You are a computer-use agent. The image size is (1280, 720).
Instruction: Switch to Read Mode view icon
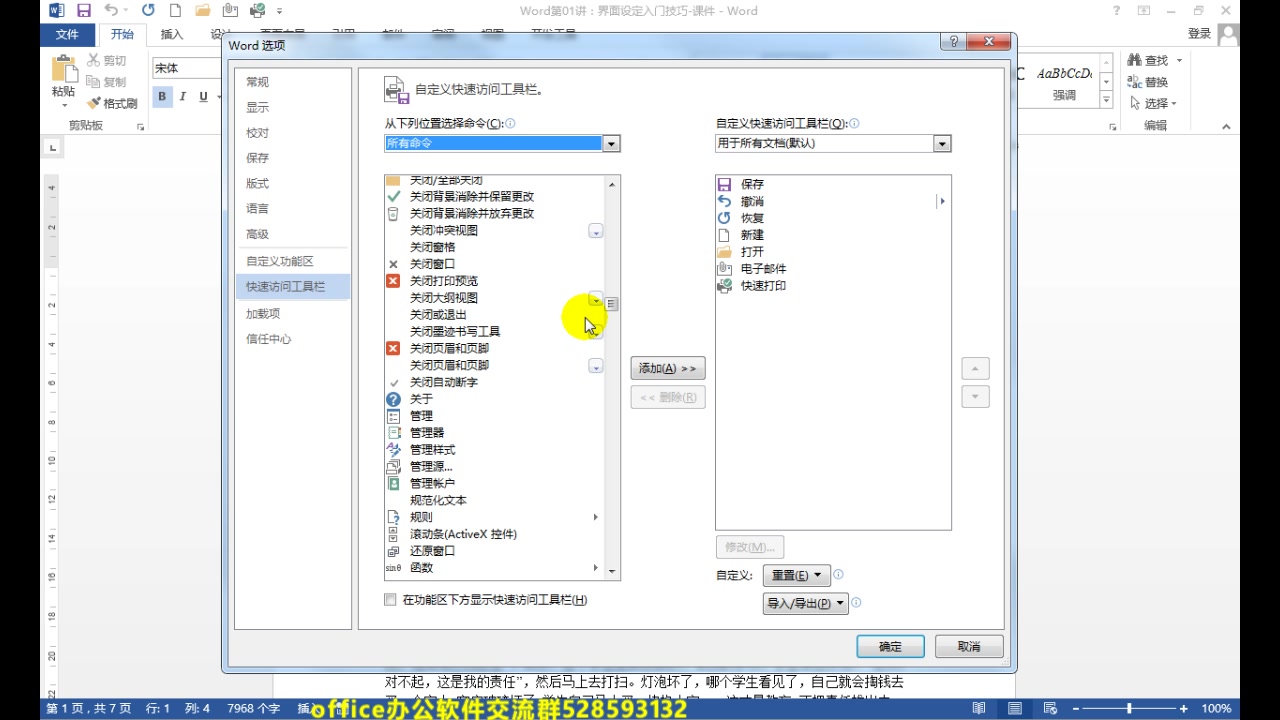pyautogui.click(x=978, y=708)
